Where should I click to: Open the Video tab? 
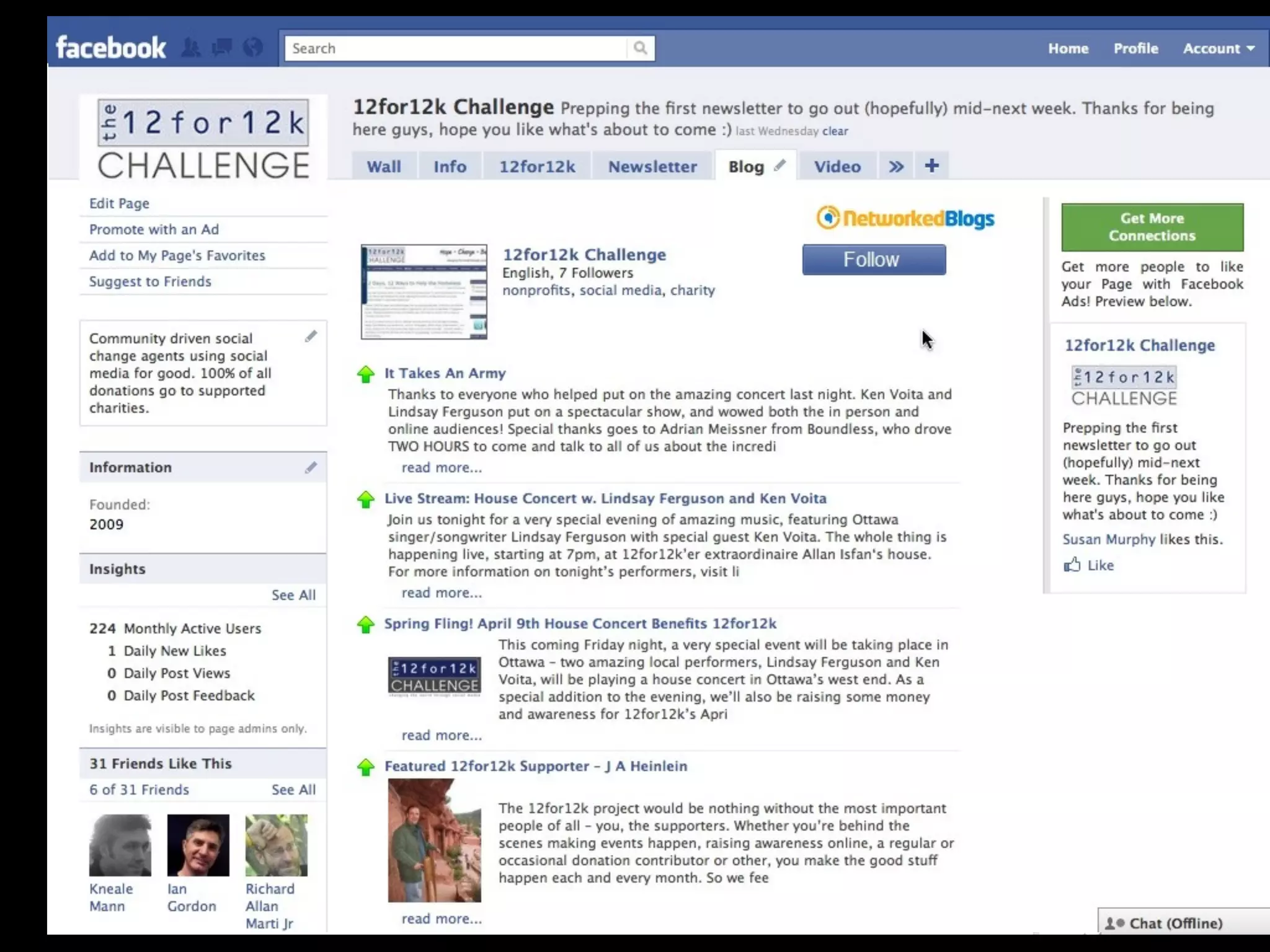(837, 167)
